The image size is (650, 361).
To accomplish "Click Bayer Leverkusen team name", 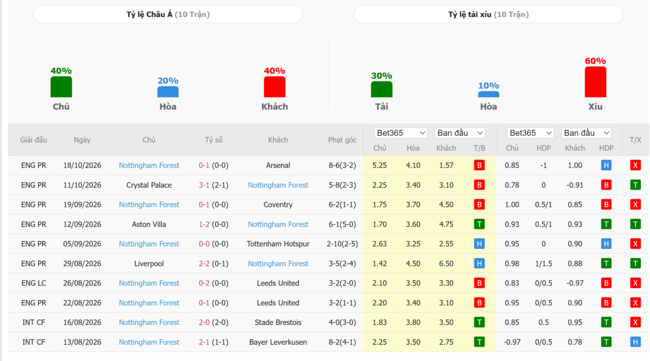I will (278, 342).
